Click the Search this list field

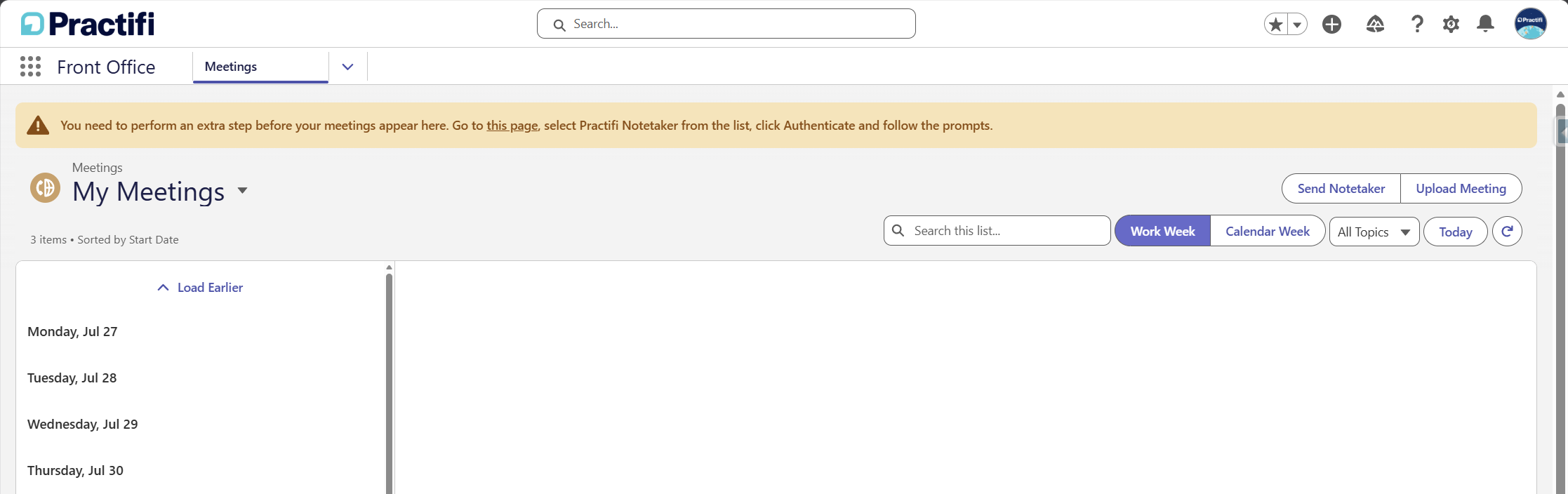tap(997, 231)
